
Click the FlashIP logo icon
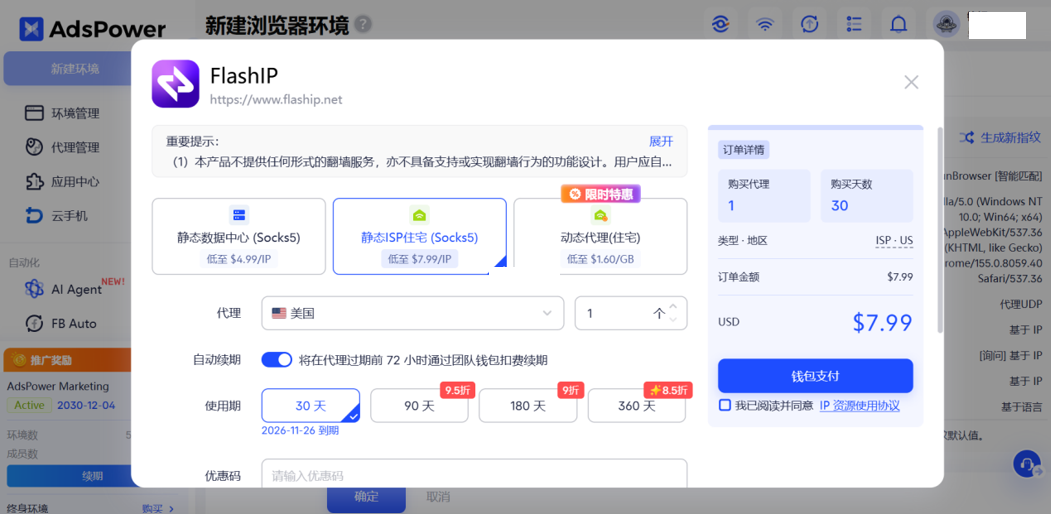175,84
